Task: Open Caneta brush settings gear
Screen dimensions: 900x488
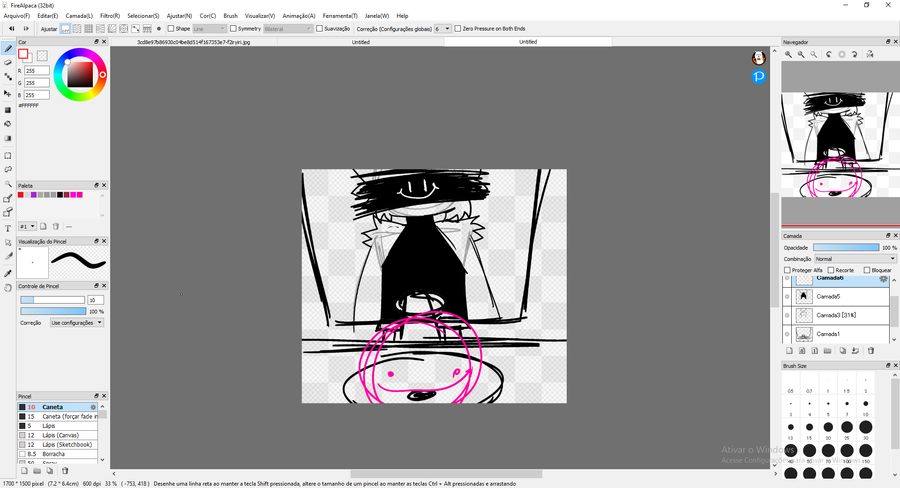Action: 93,407
